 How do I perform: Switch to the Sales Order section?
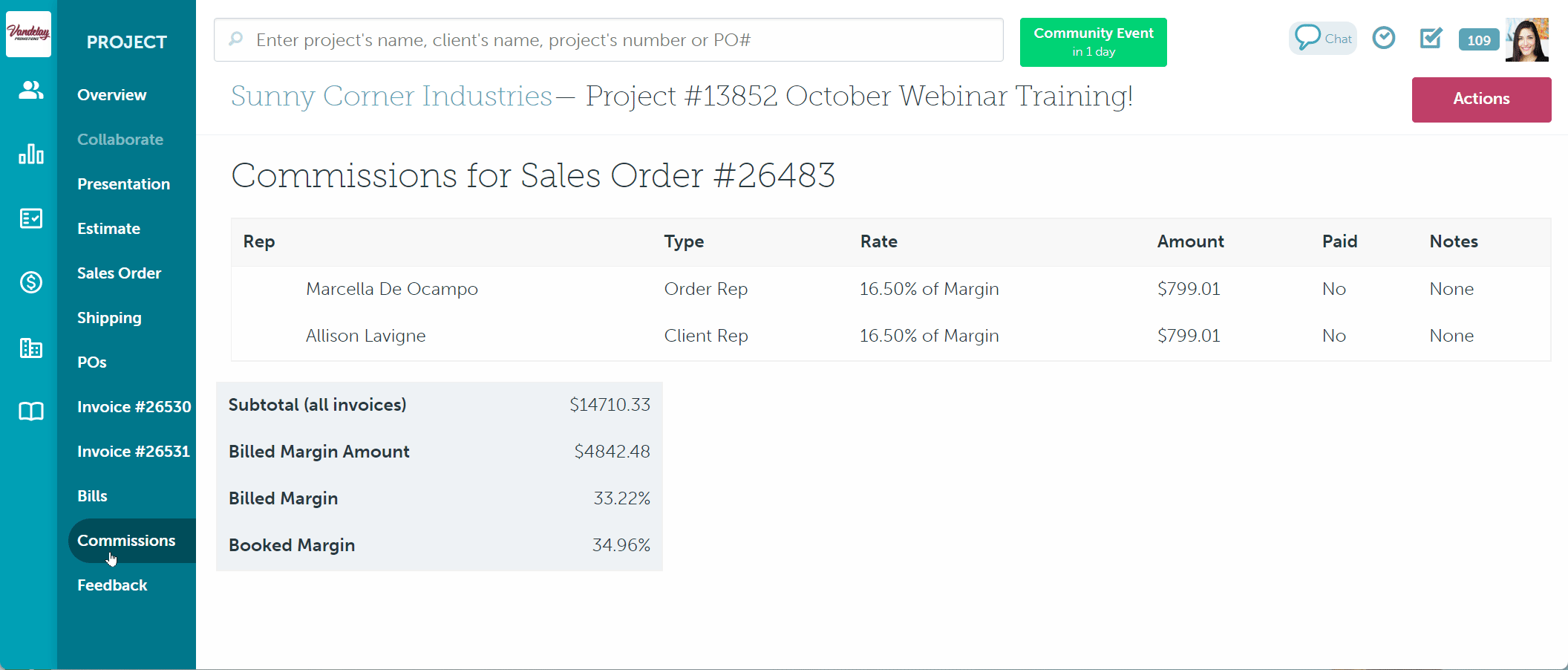coord(119,273)
